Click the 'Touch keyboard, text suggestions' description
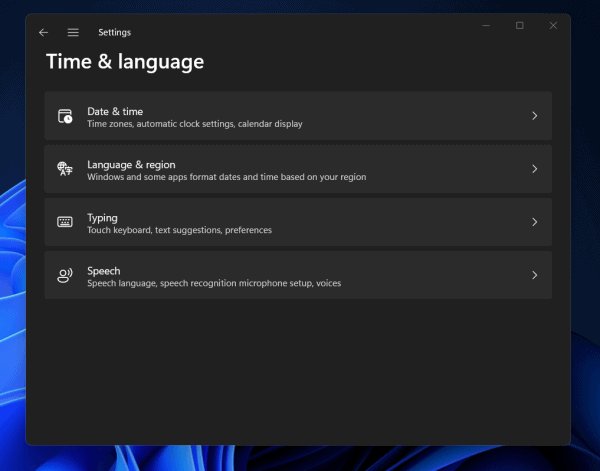600x471 pixels. [x=179, y=230]
